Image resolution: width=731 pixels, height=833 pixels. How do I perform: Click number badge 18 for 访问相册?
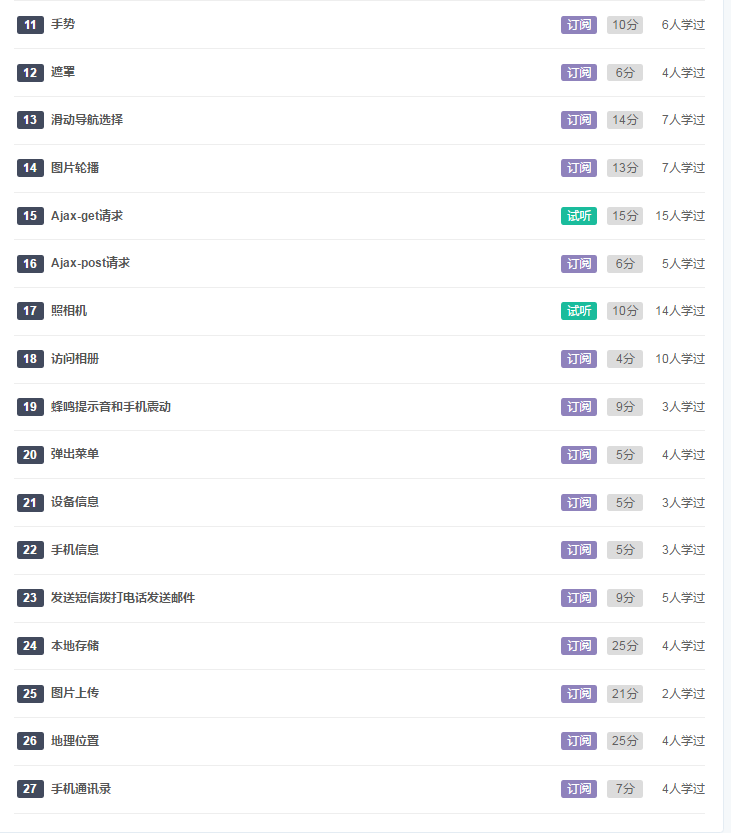30,359
